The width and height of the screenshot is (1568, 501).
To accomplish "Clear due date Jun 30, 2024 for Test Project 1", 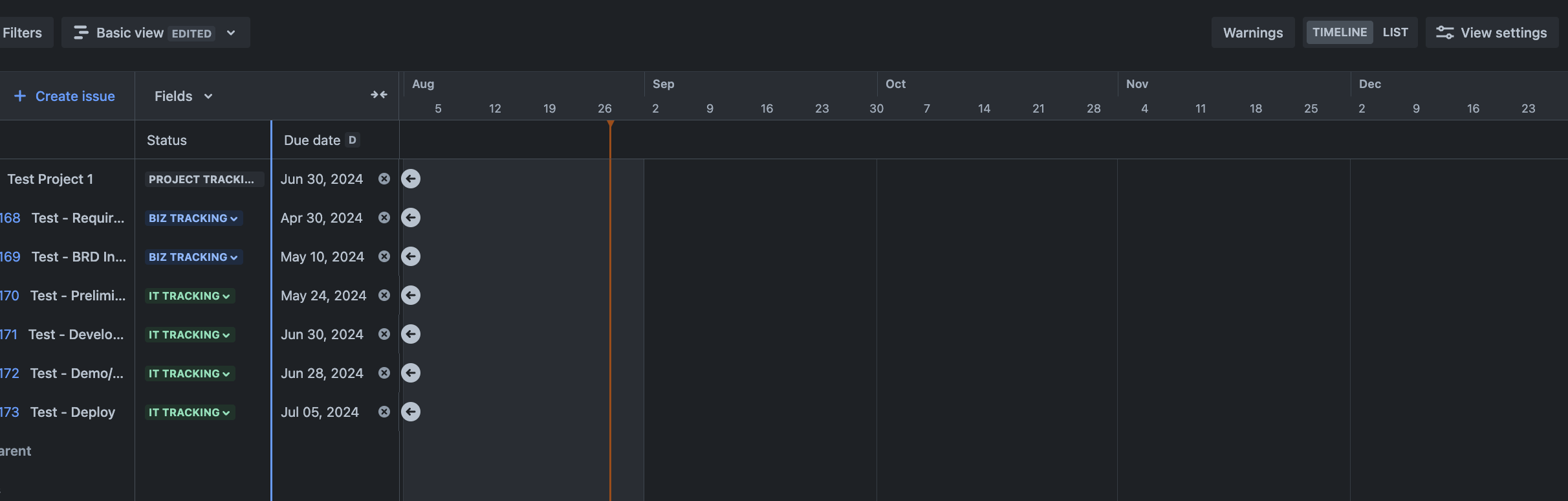I will tap(384, 179).
